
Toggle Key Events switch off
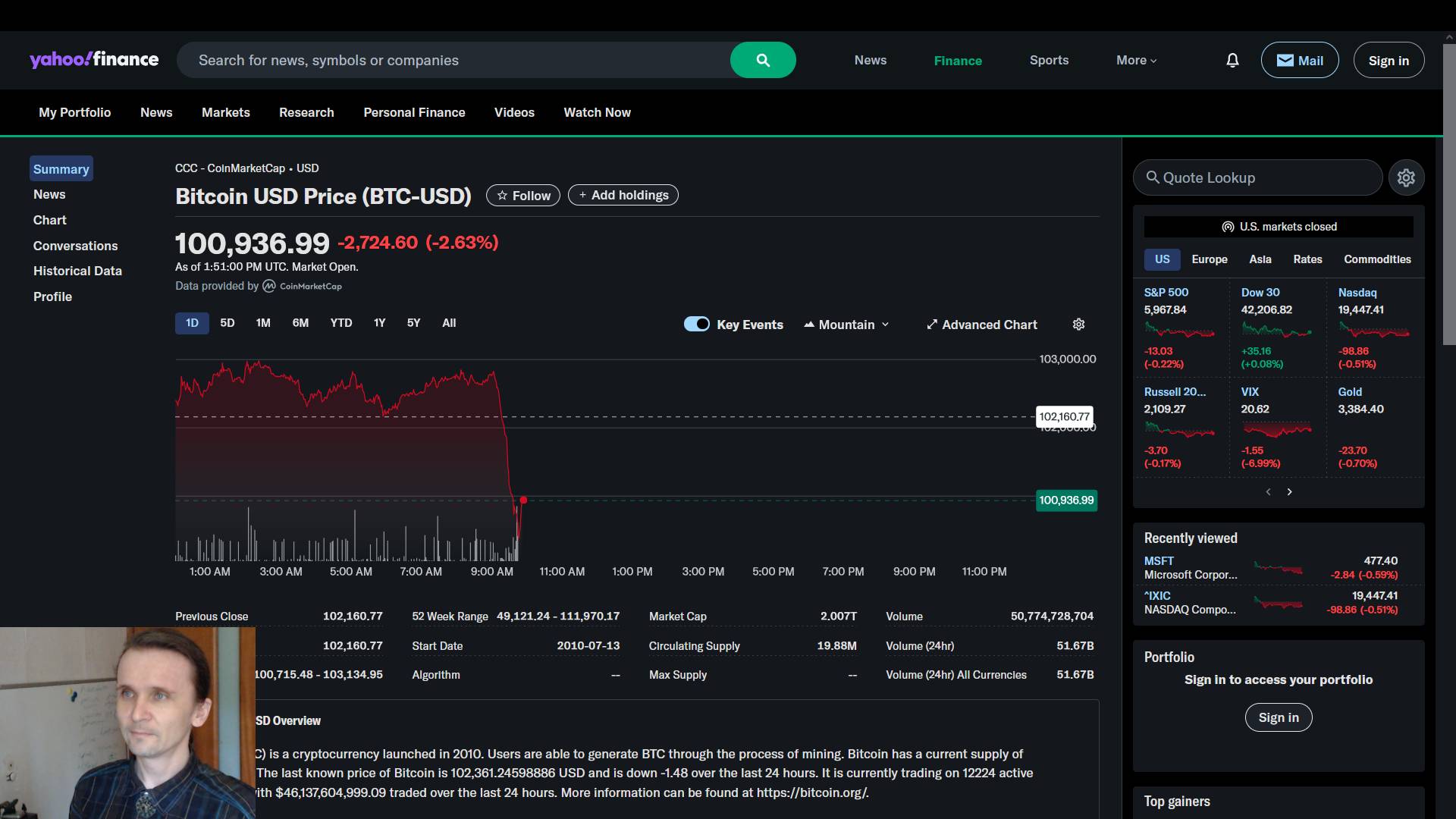[696, 325]
